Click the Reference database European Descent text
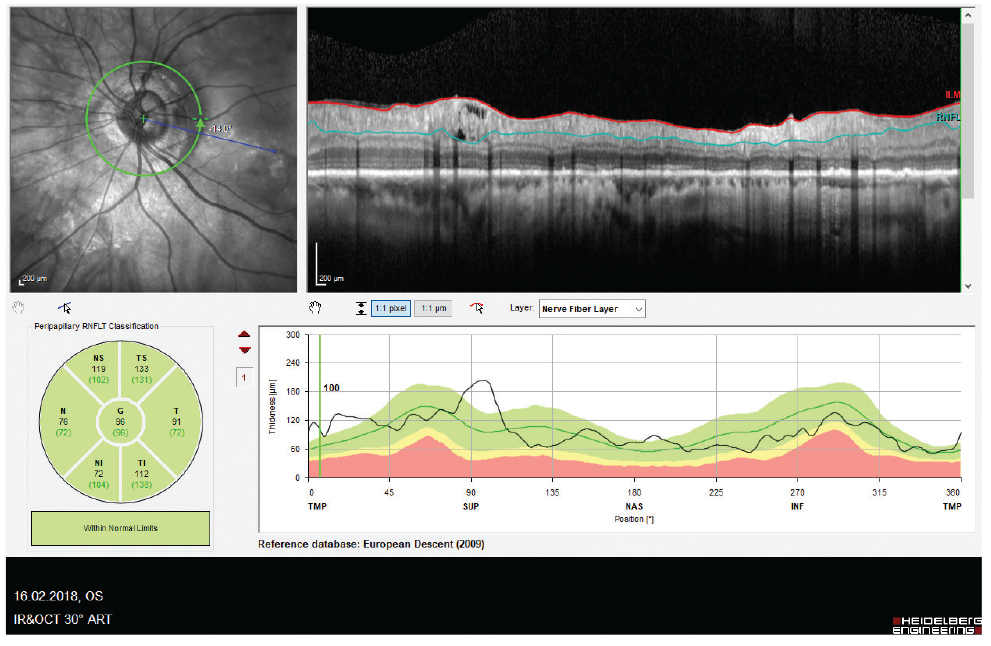 pyautogui.click(x=371, y=544)
